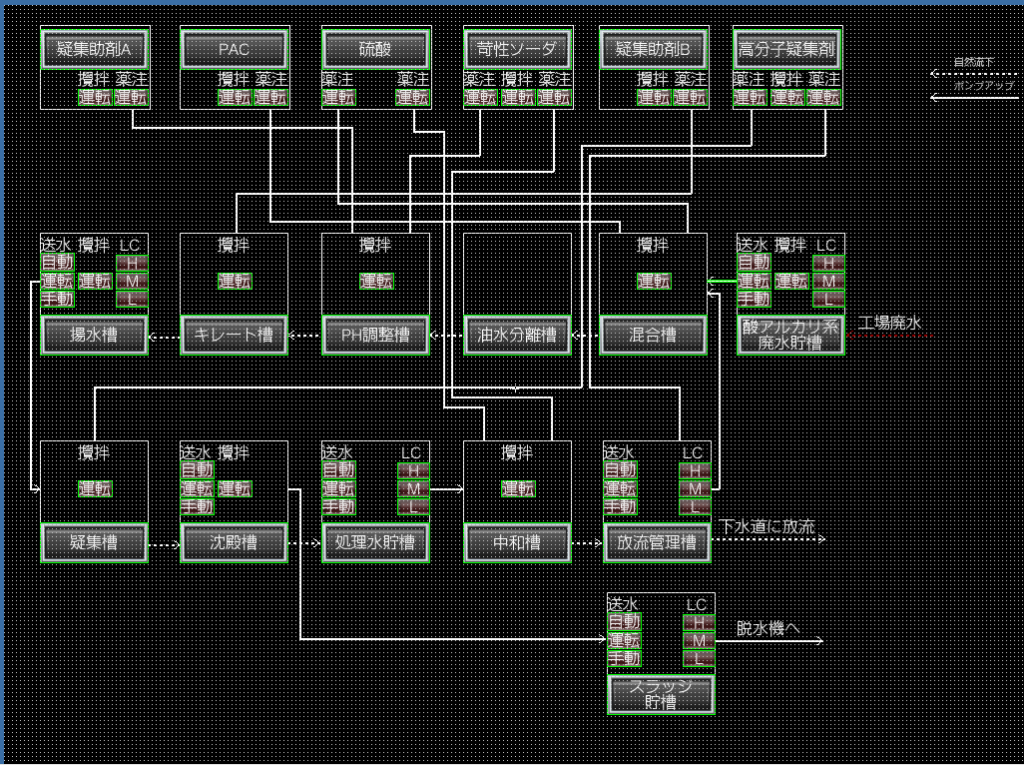Toggle middle 攪拌 運転 under 苛性ソーダ

pyautogui.click(x=517, y=97)
